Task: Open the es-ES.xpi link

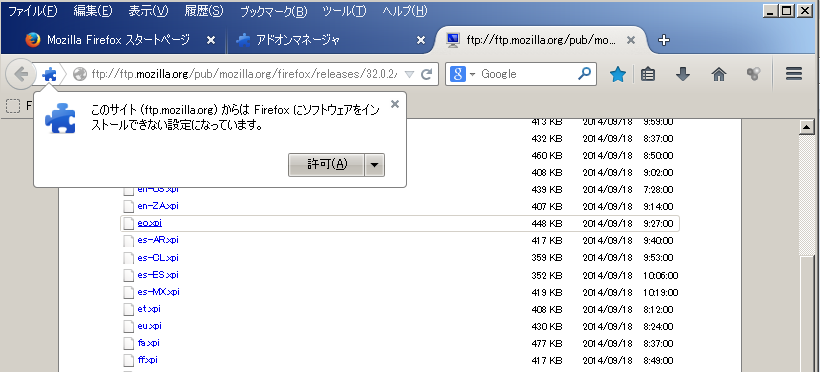Action: pos(158,275)
